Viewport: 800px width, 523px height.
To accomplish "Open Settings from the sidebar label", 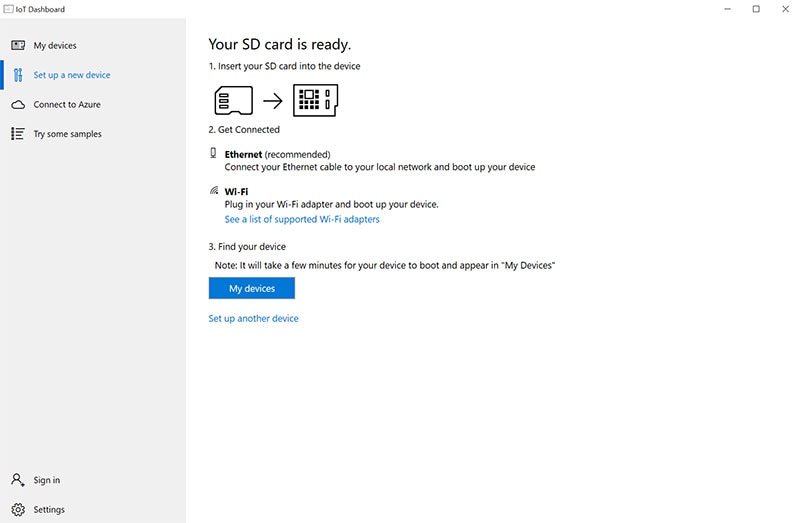I will point(49,509).
